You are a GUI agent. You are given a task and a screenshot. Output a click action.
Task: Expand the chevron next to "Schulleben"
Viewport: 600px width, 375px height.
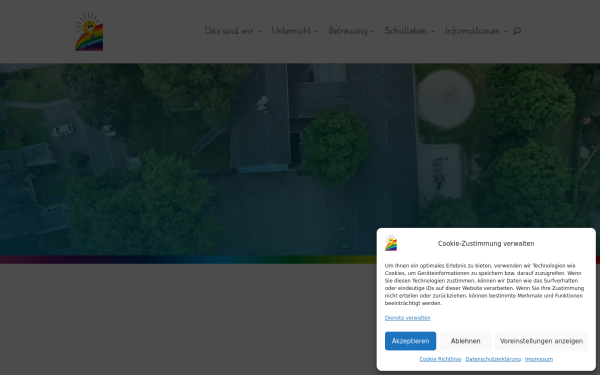(x=432, y=31)
